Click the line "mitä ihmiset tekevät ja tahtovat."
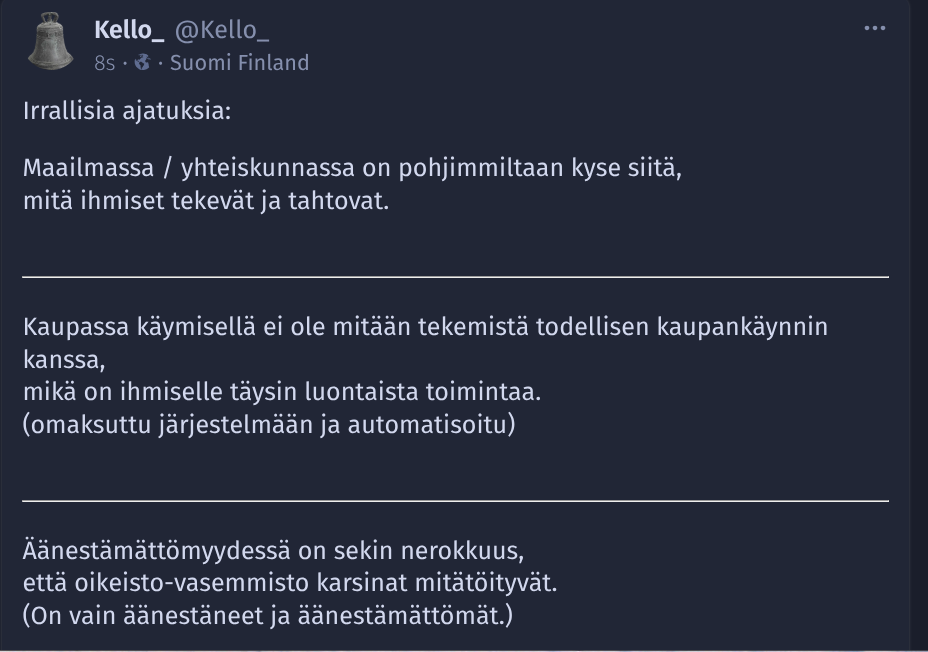Viewport: 928px width, 652px height. click(205, 200)
